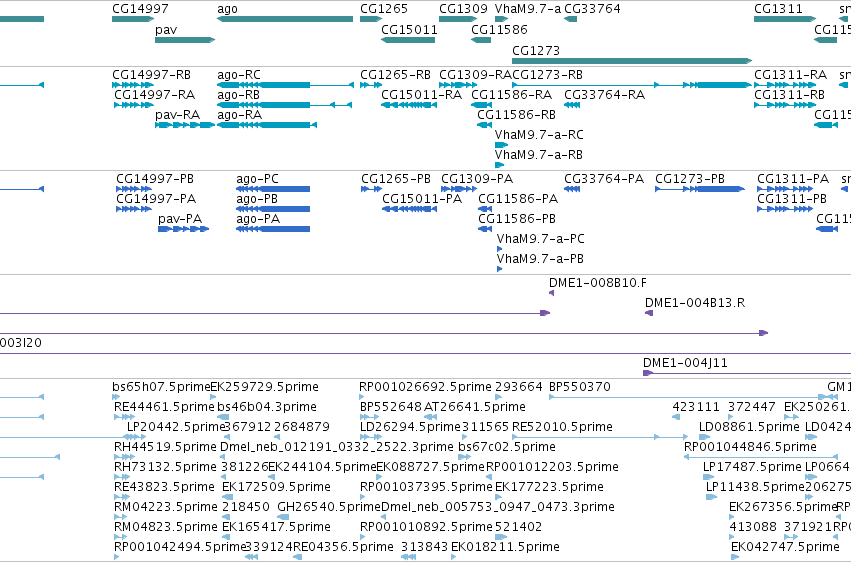Viewport: 851px width, 562px height.
Task: Select the CG14997 gene feature
Action: click(x=133, y=19)
